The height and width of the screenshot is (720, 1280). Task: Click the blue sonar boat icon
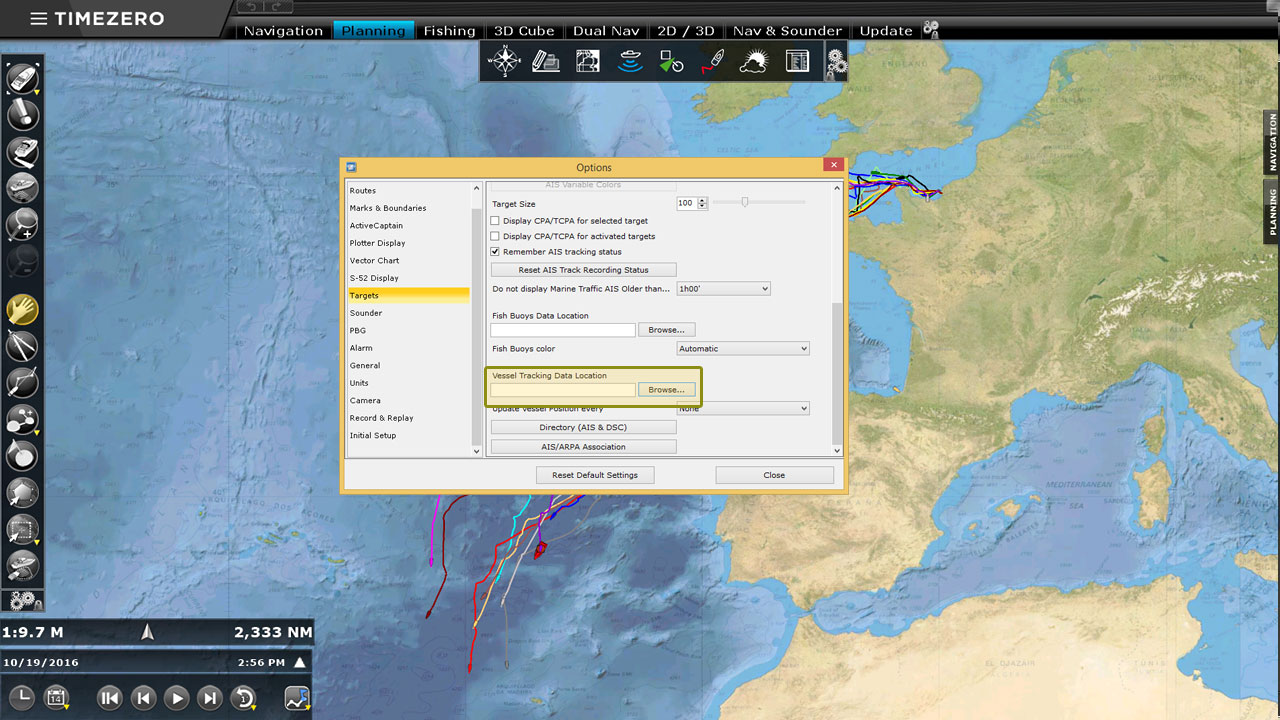tap(630, 62)
